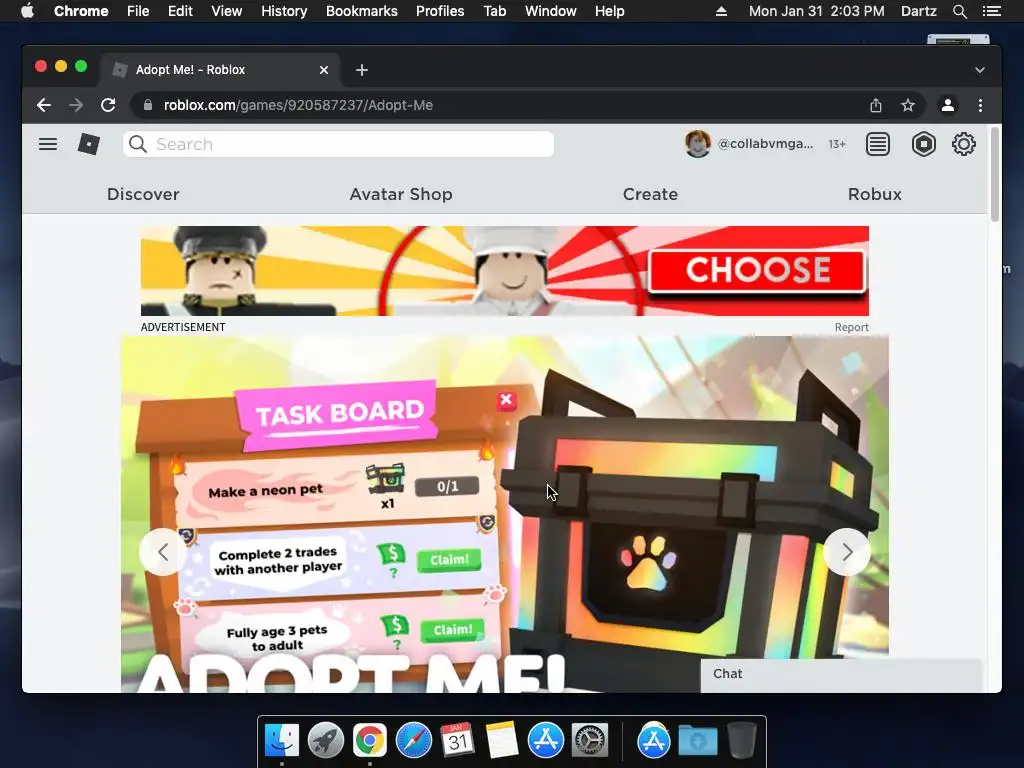This screenshot has height=768, width=1024.
Task: Click the menu bar date and time
Action: [x=816, y=11]
